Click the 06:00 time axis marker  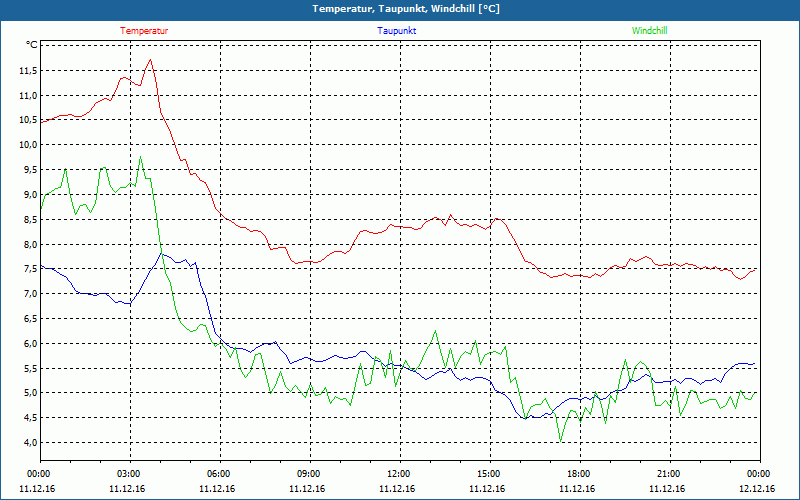[219, 474]
